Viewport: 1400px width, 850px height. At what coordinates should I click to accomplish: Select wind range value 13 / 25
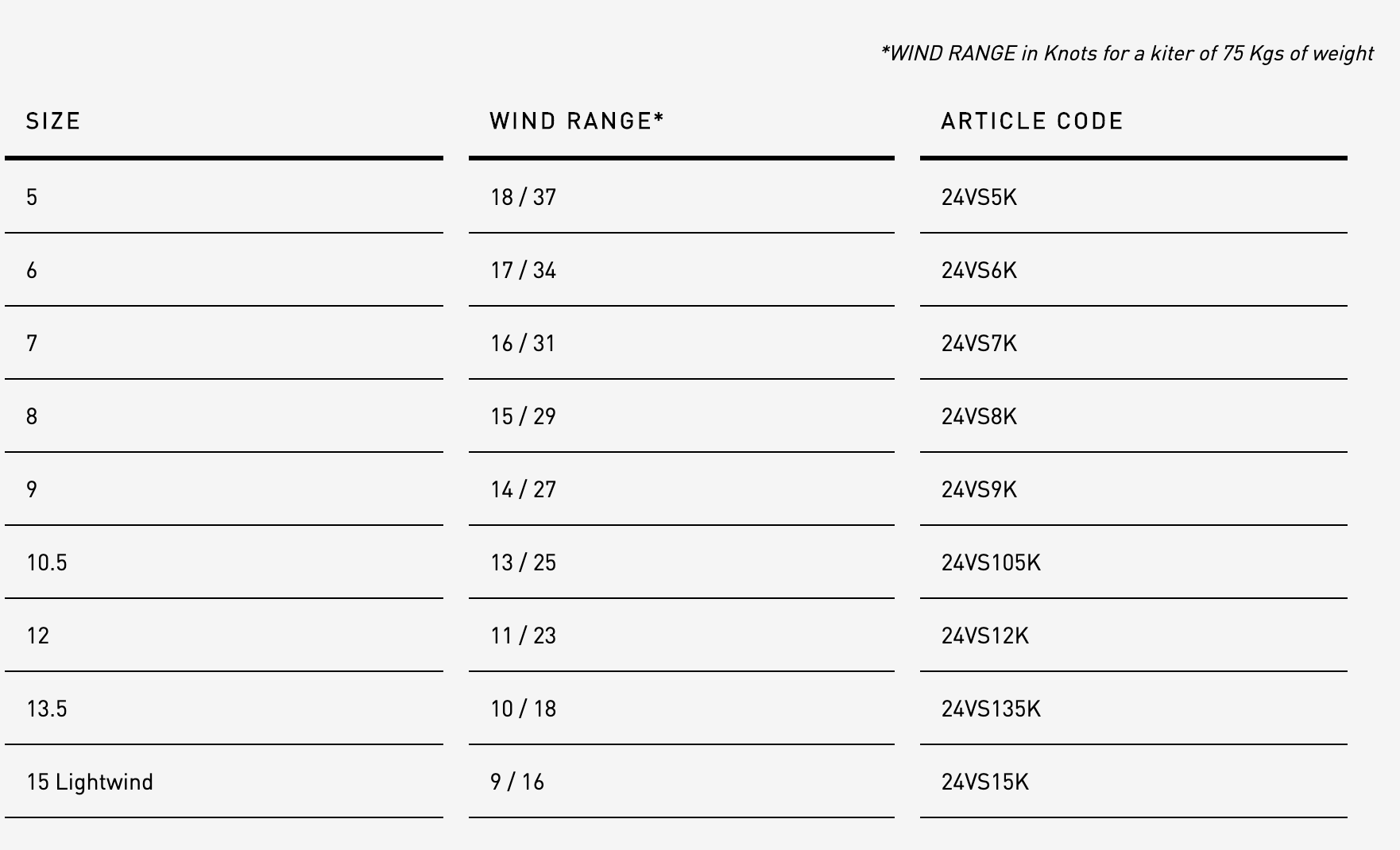tap(523, 562)
